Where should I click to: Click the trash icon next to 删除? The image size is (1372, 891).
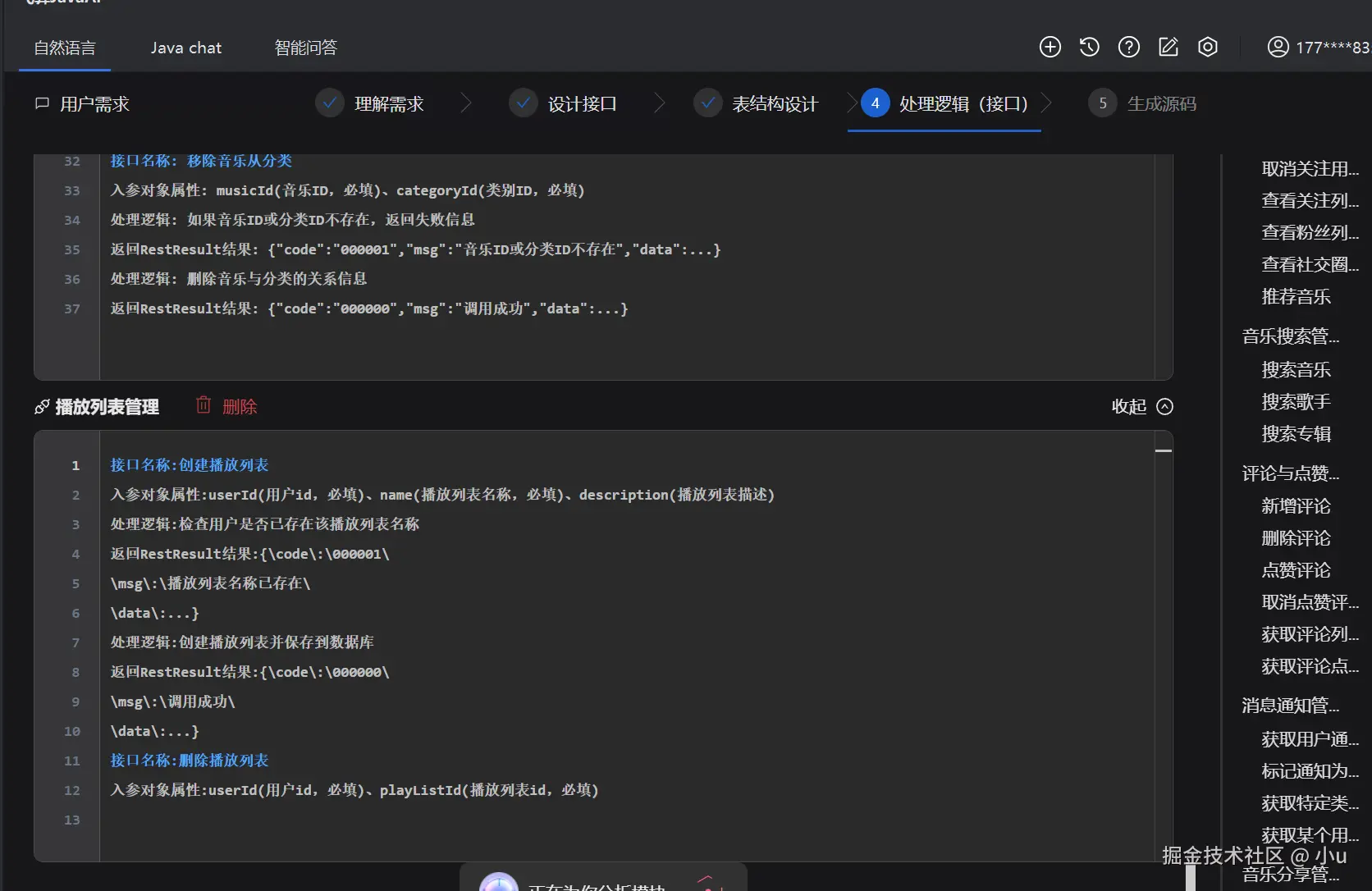tap(204, 404)
